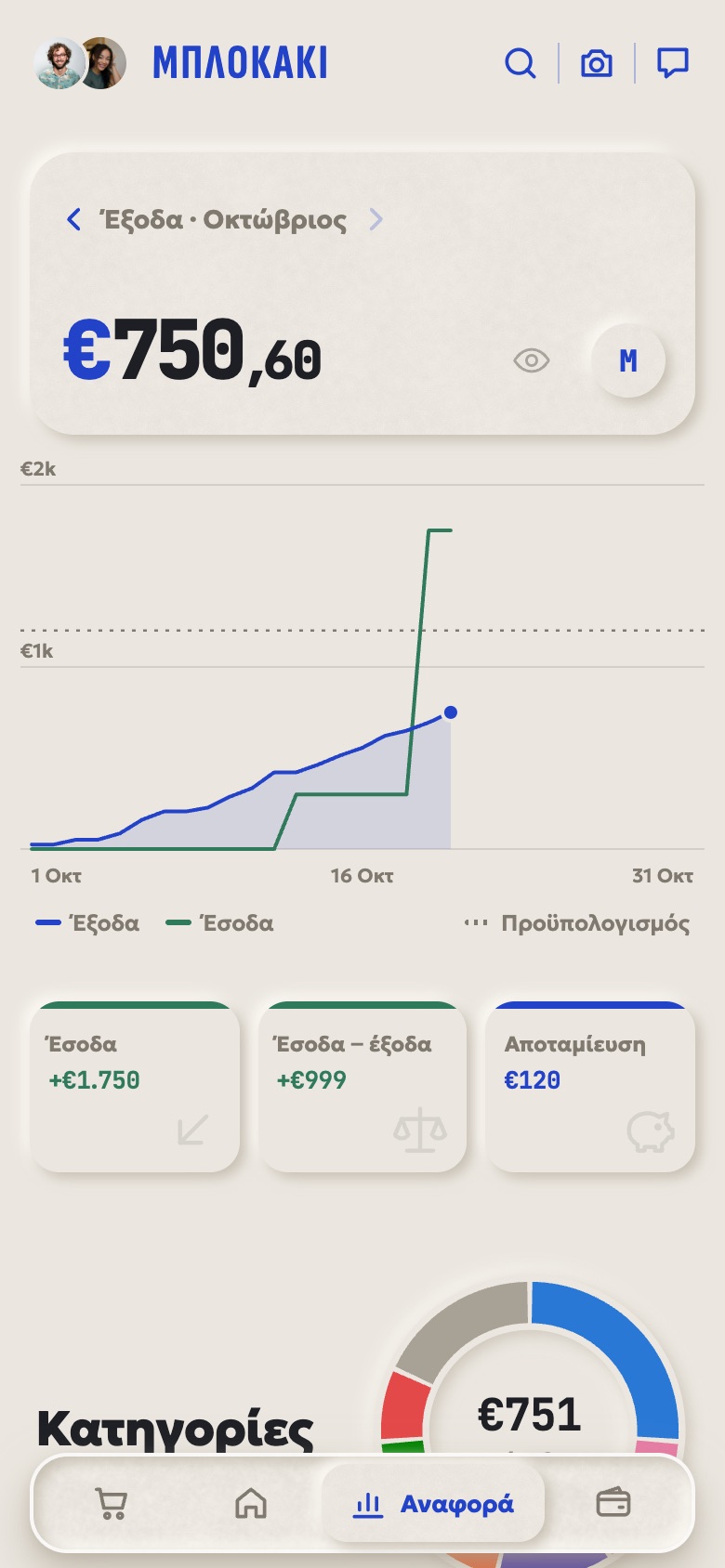The height and width of the screenshot is (1568, 725).
Task: Toggle the Έσοδα legend series
Action: [x=219, y=923]
